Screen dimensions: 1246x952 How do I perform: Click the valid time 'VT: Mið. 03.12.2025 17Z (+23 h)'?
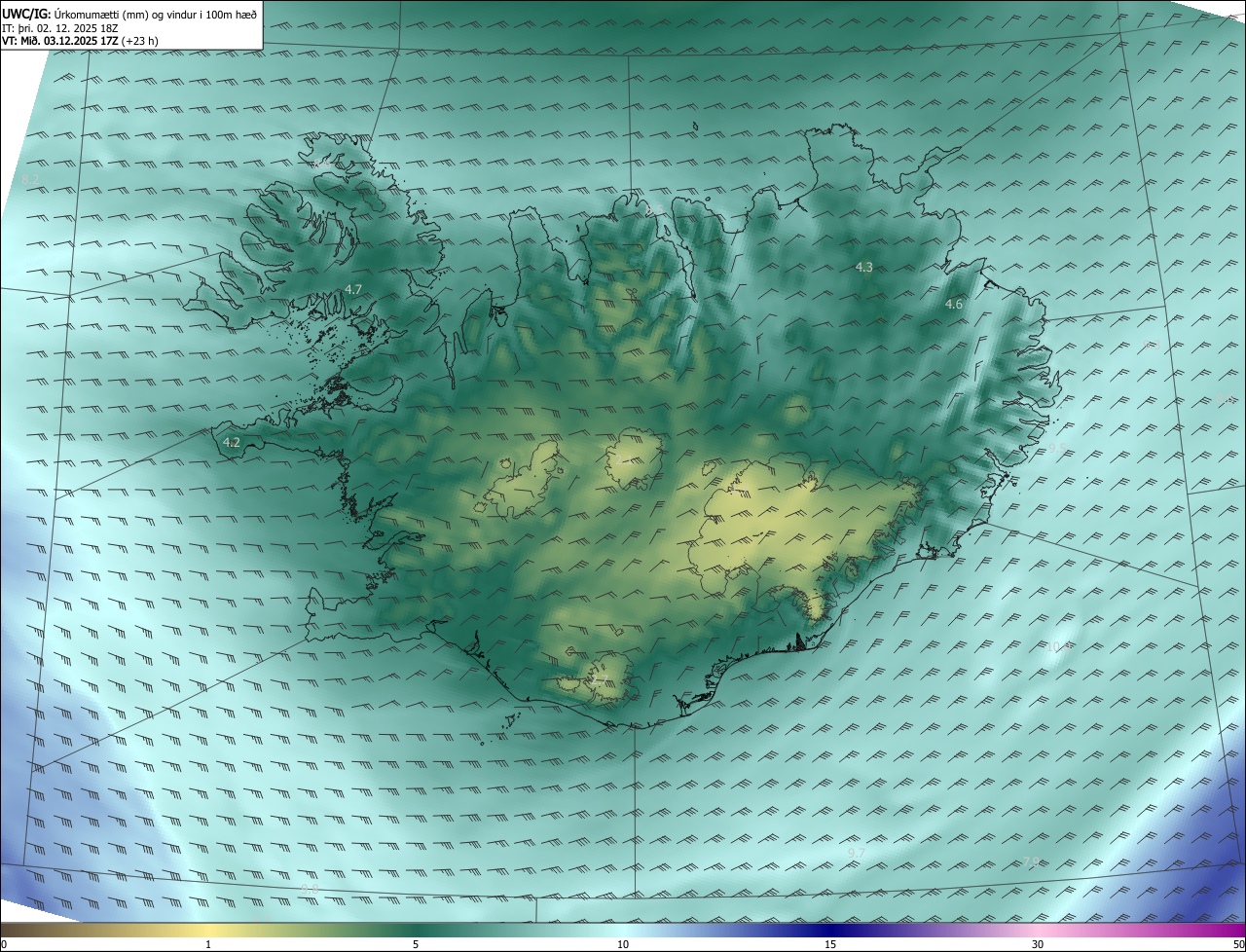tap(80, 41)
